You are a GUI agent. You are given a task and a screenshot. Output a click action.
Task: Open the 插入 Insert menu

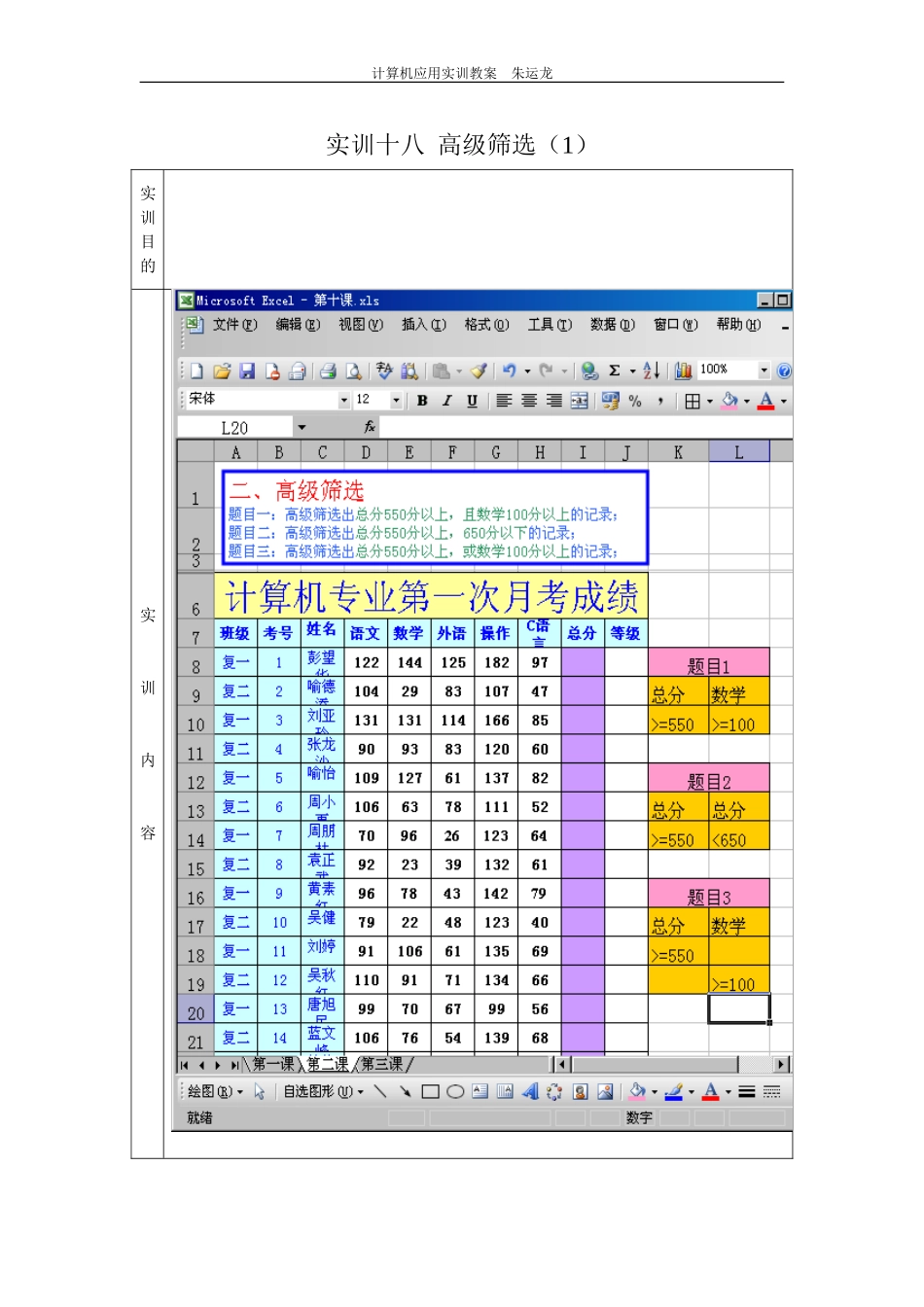(x=424, y=325)
